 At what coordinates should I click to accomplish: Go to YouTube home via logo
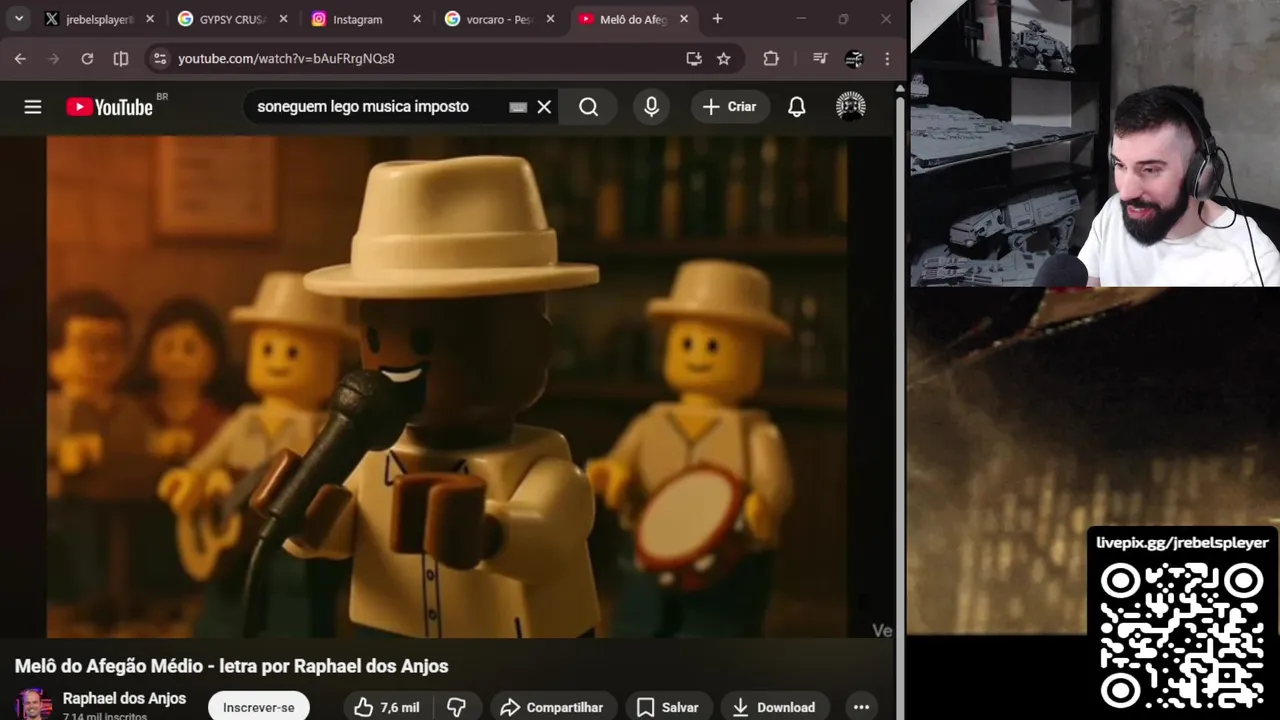[x=110, y=107]
